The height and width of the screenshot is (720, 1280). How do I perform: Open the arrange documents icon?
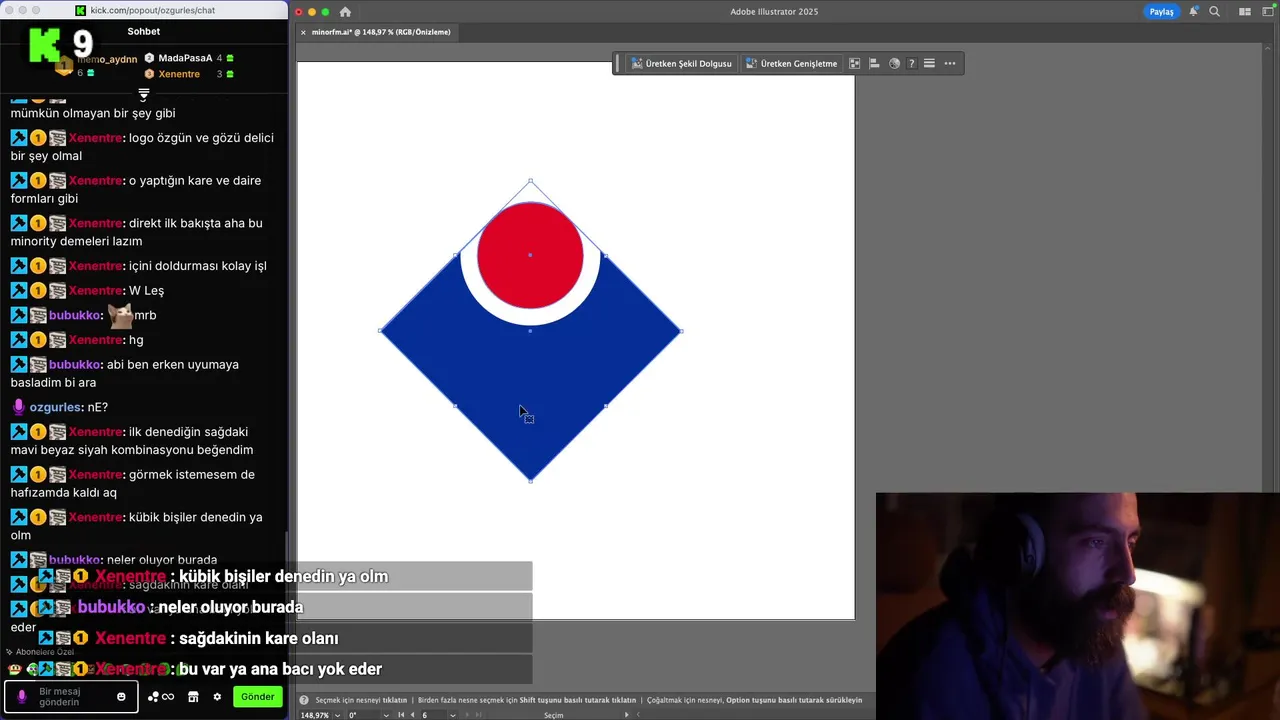point(1245,12)
